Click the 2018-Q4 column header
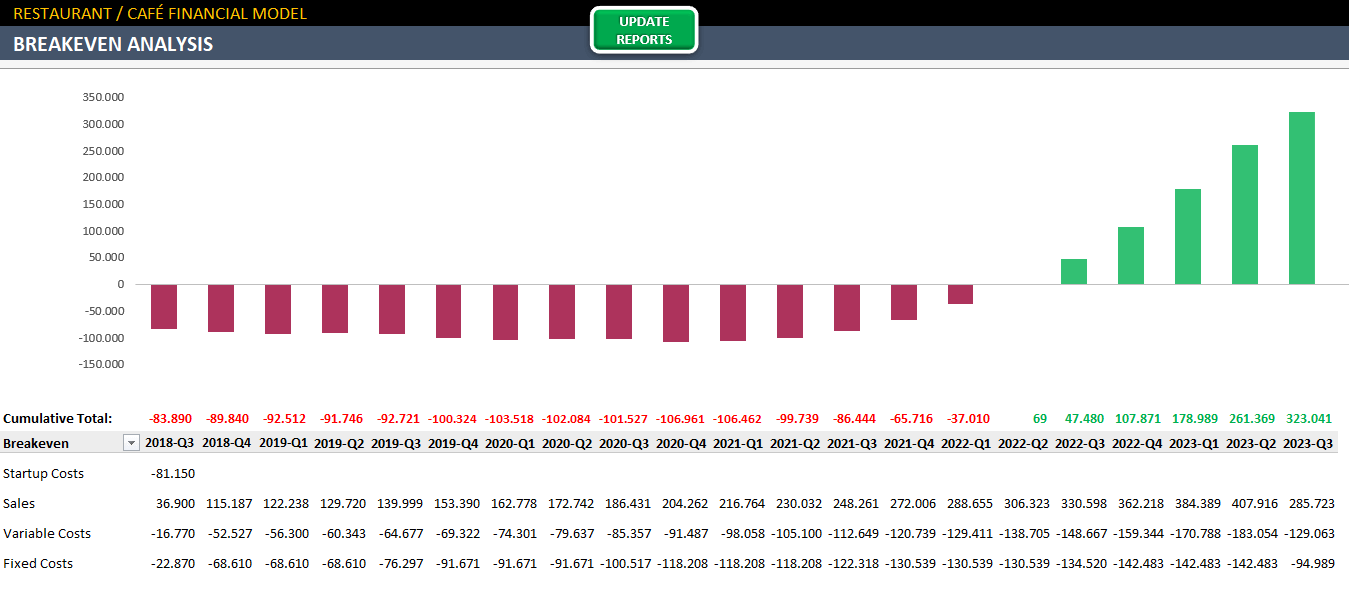Screen dimensions: 1349x591 227,443
